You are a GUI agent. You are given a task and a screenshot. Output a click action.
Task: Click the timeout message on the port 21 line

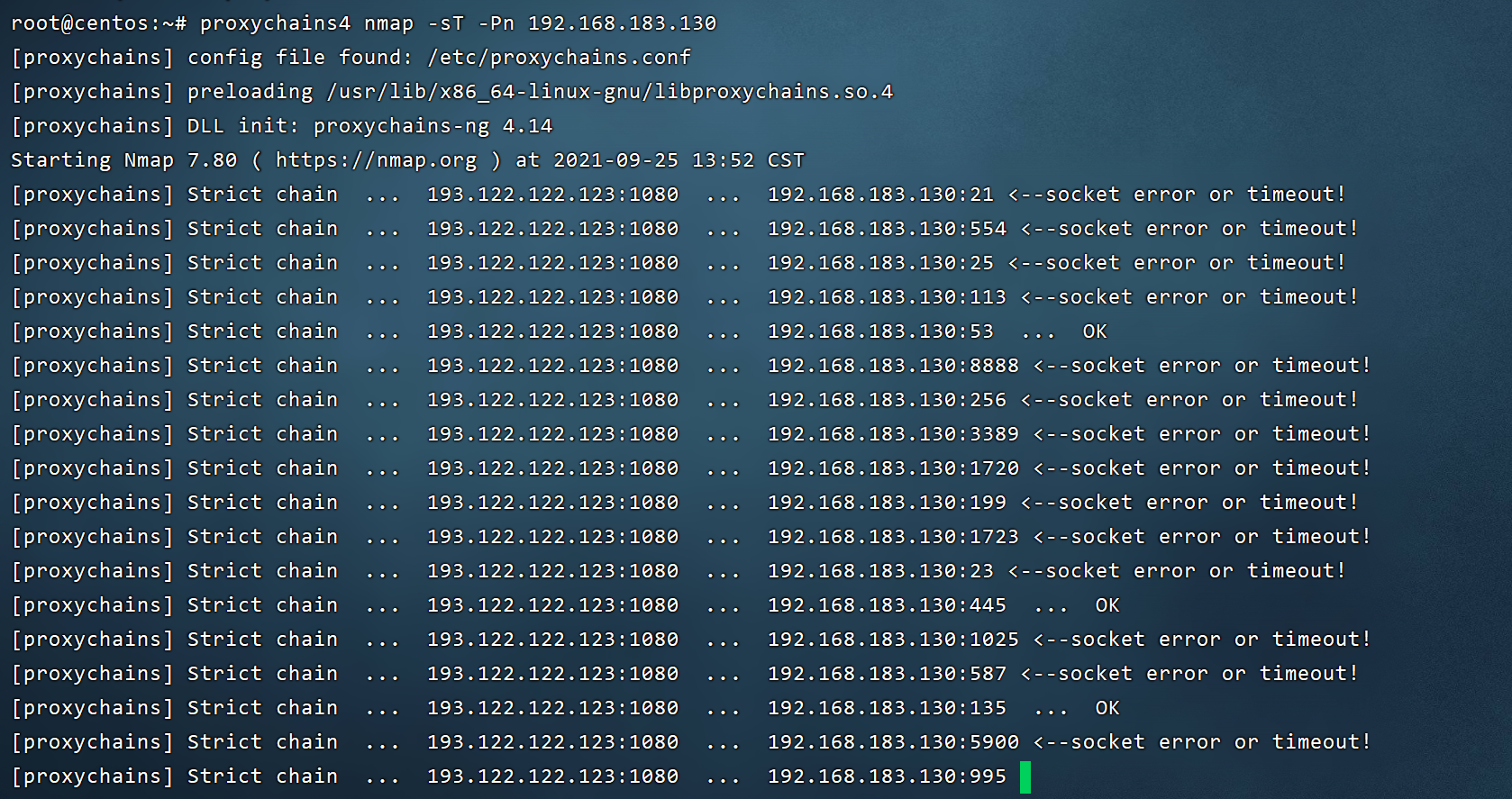click(1177, 195)
